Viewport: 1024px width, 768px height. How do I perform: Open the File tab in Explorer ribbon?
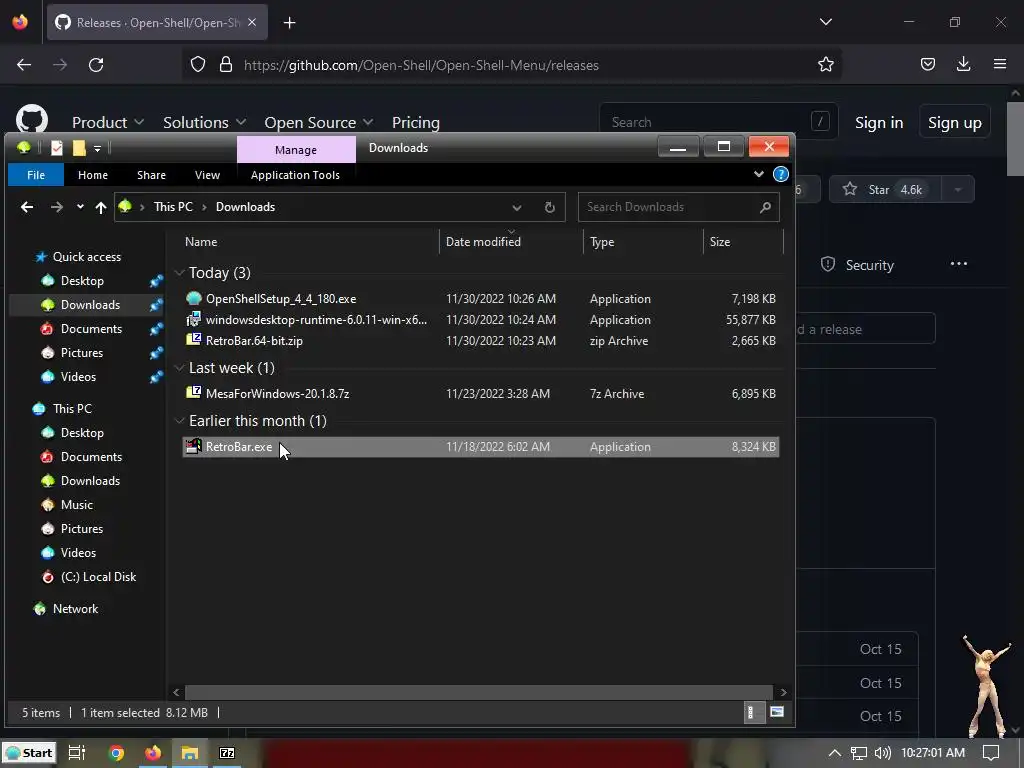[36, 175]
